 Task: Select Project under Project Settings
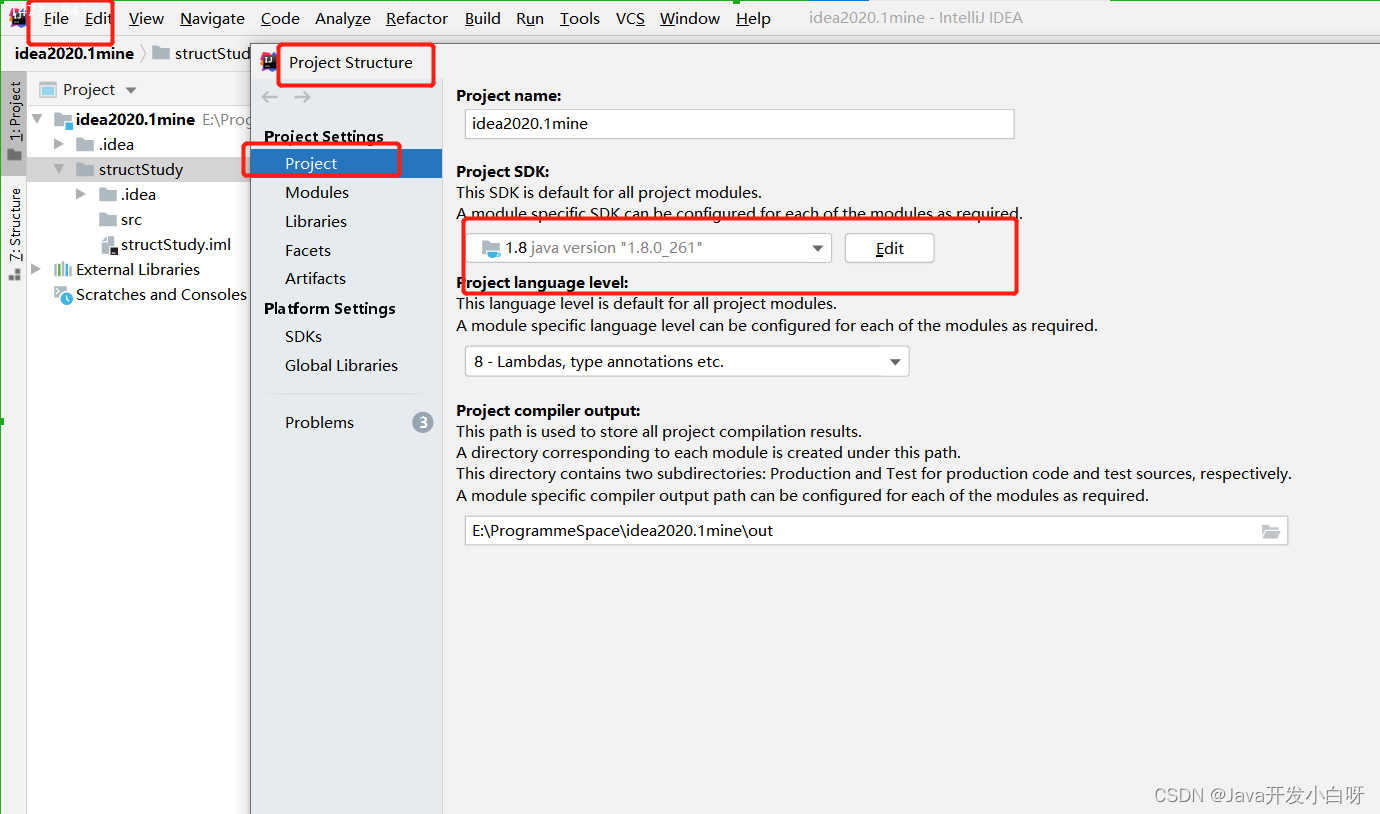click(x=346, y=164)
